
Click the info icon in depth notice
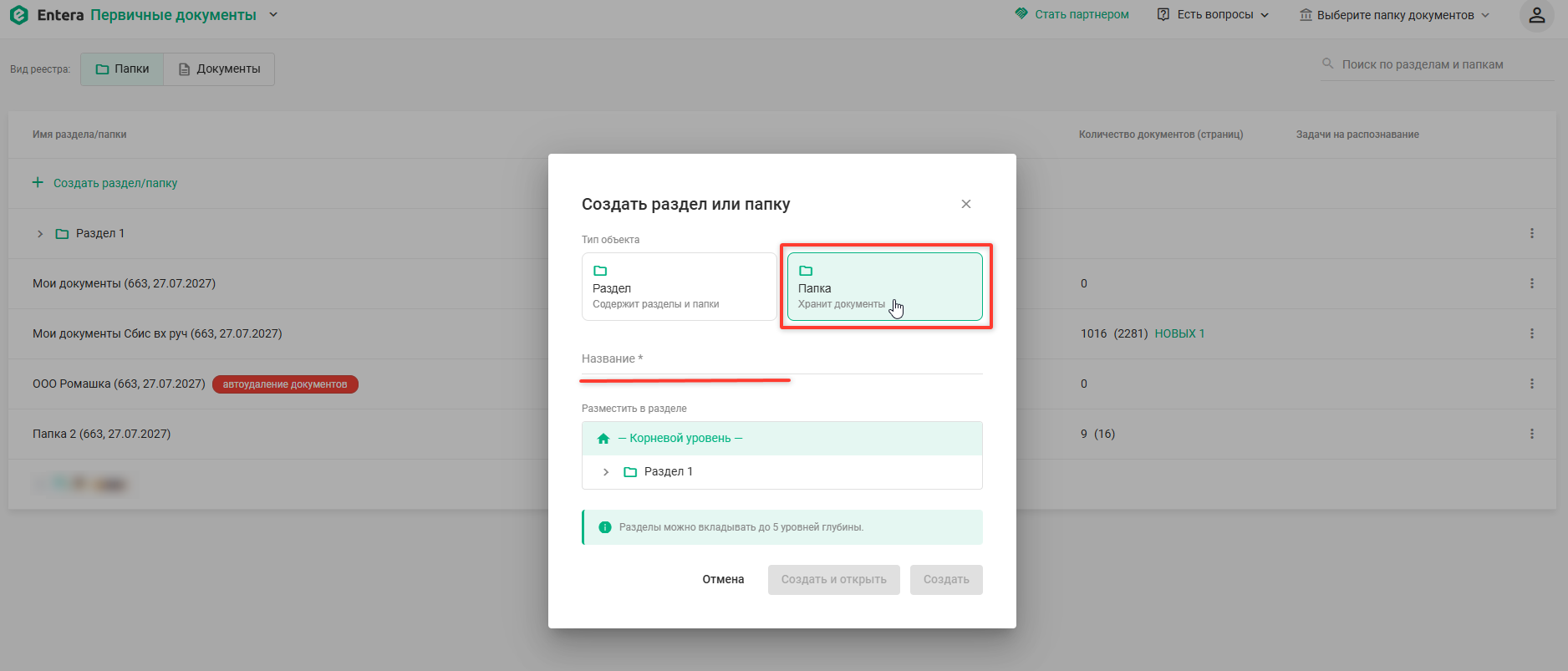(605, 527)
